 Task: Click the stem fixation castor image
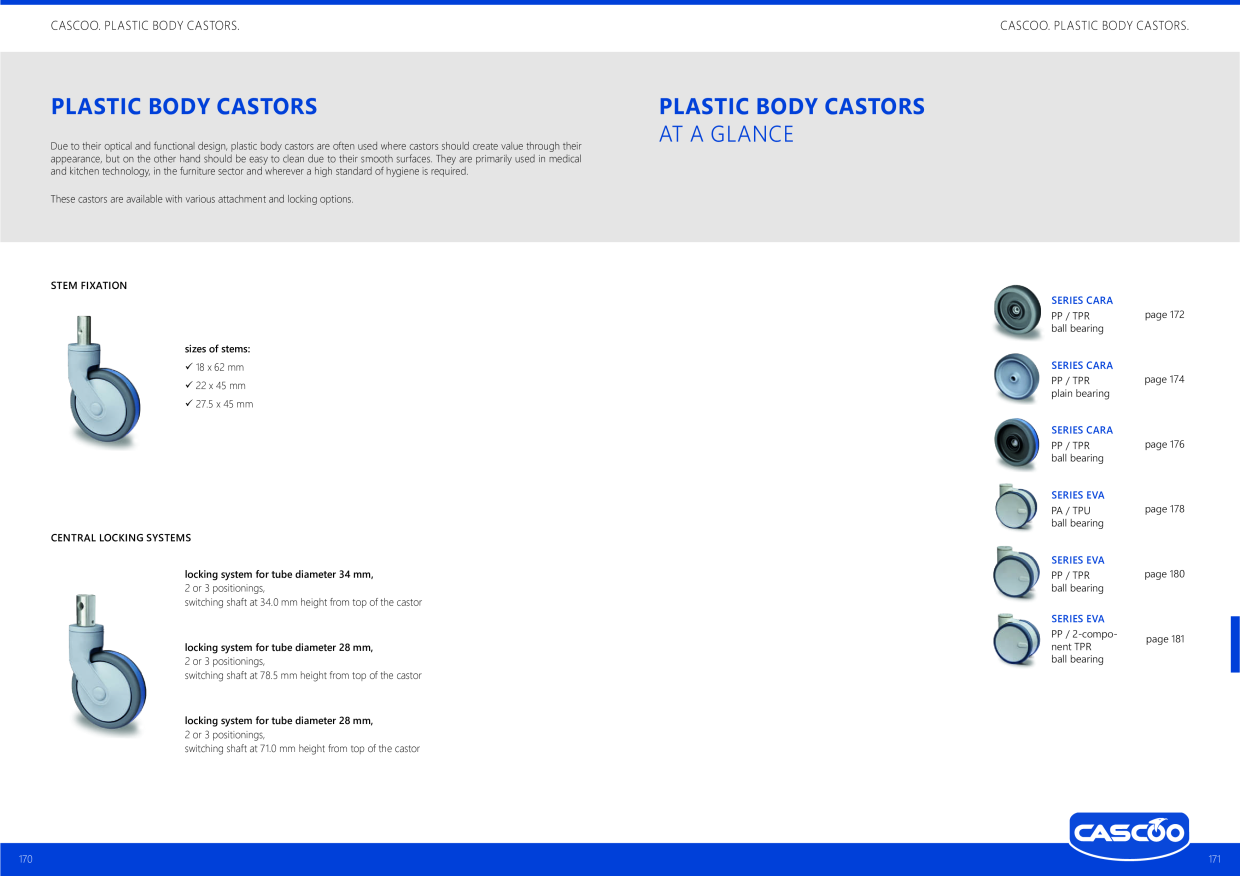(105, 381)
